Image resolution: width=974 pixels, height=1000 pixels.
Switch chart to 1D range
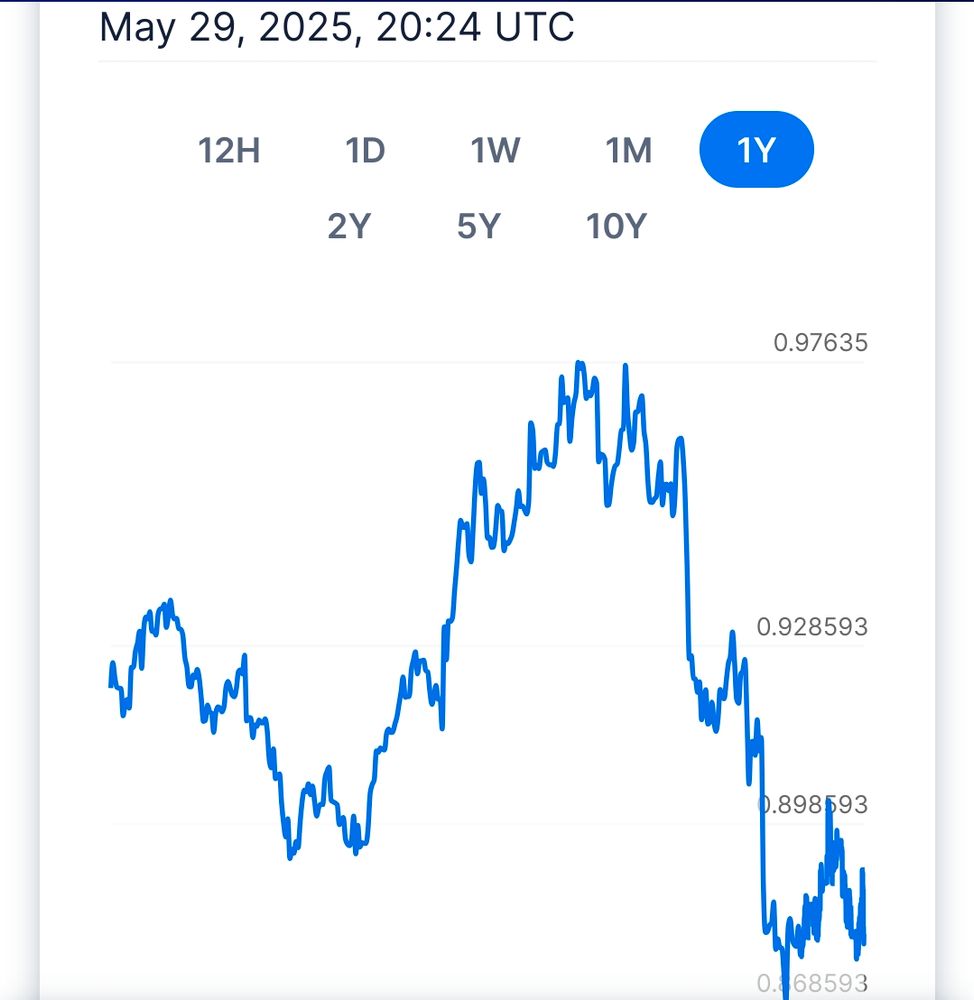click(x=365, y=151)
